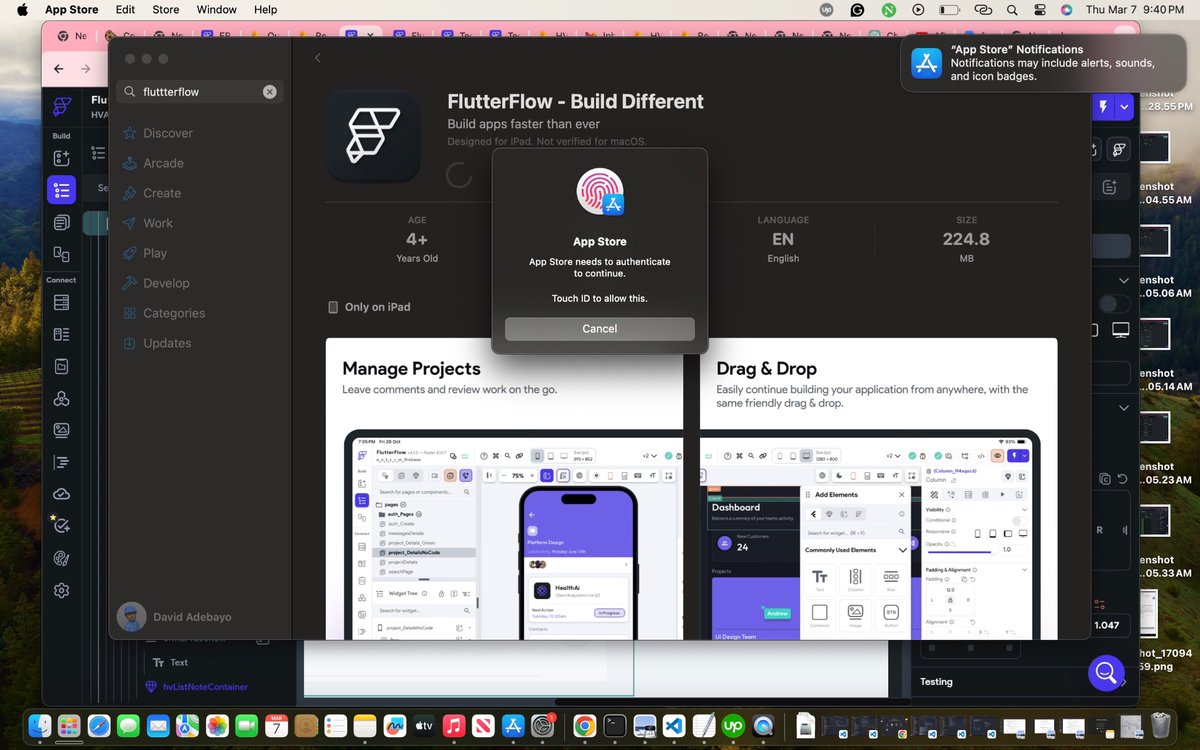
Task: Click the FlutterFlow app icon
Action: coord(373,136)
